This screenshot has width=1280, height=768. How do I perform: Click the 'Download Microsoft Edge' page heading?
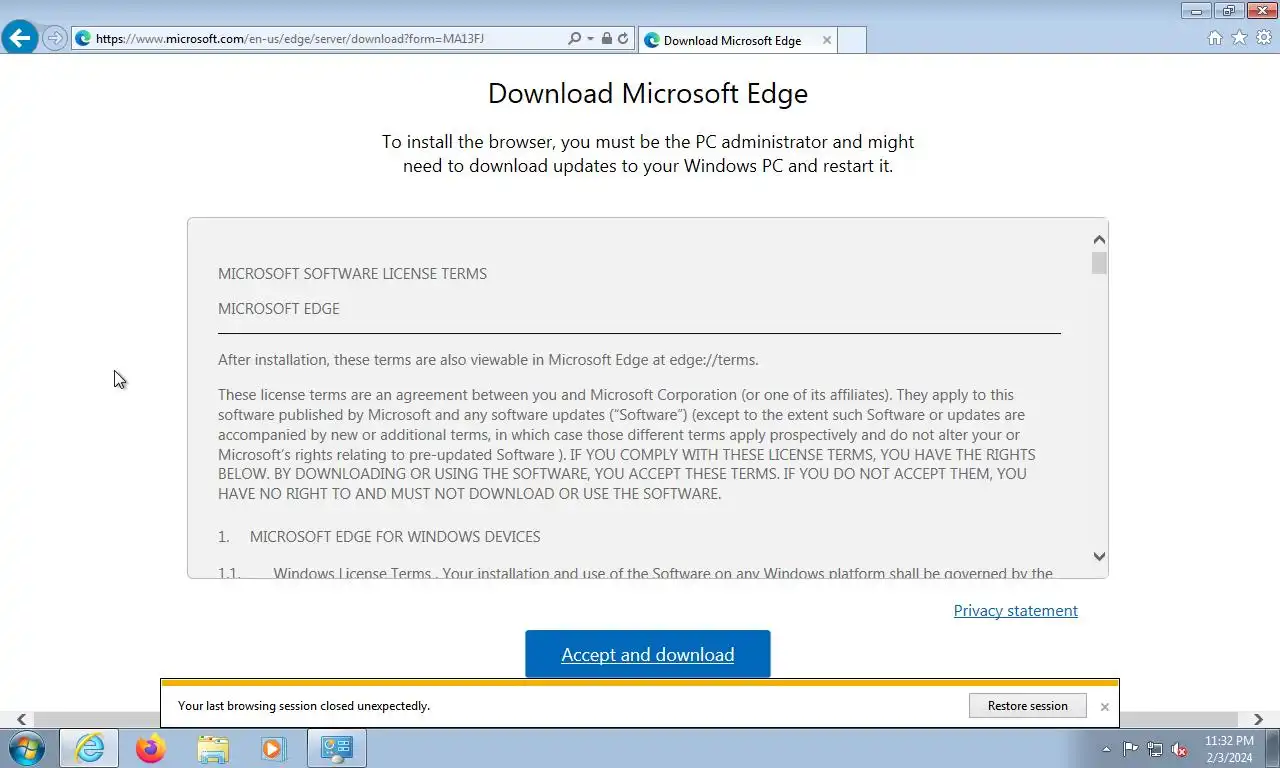click(x=648, y=93)
